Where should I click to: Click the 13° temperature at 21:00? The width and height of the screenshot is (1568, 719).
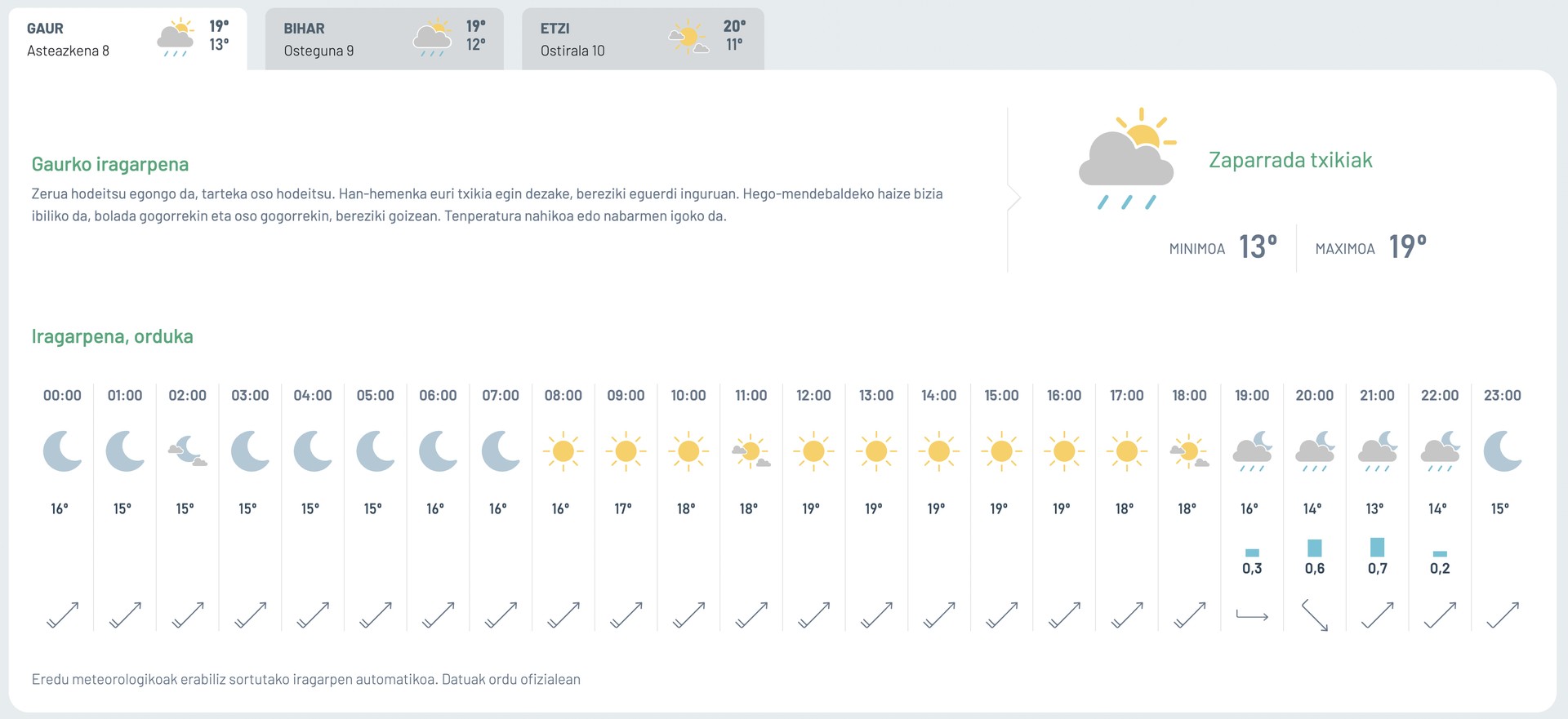coord(1375,508)
